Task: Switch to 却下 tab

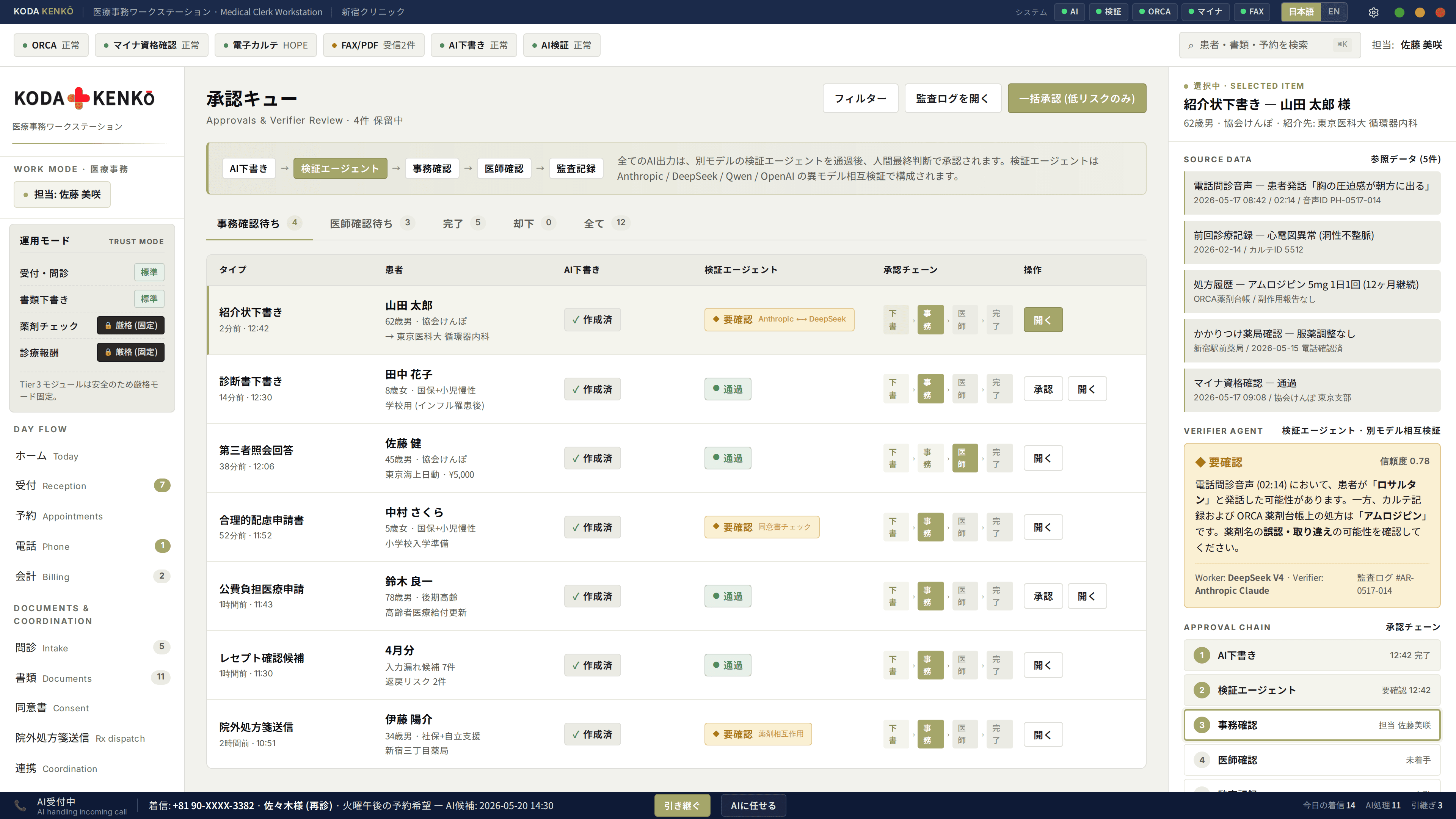Action: pos(534,224)
